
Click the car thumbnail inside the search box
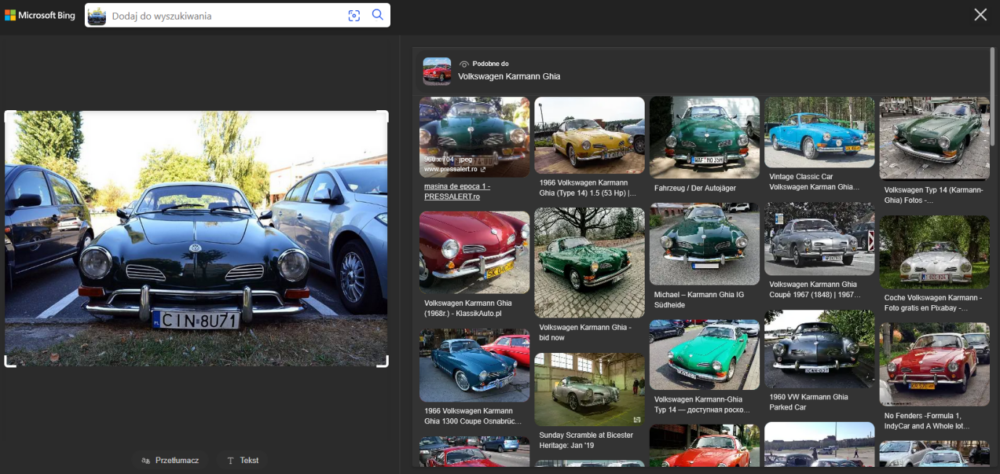pos(97,15)
